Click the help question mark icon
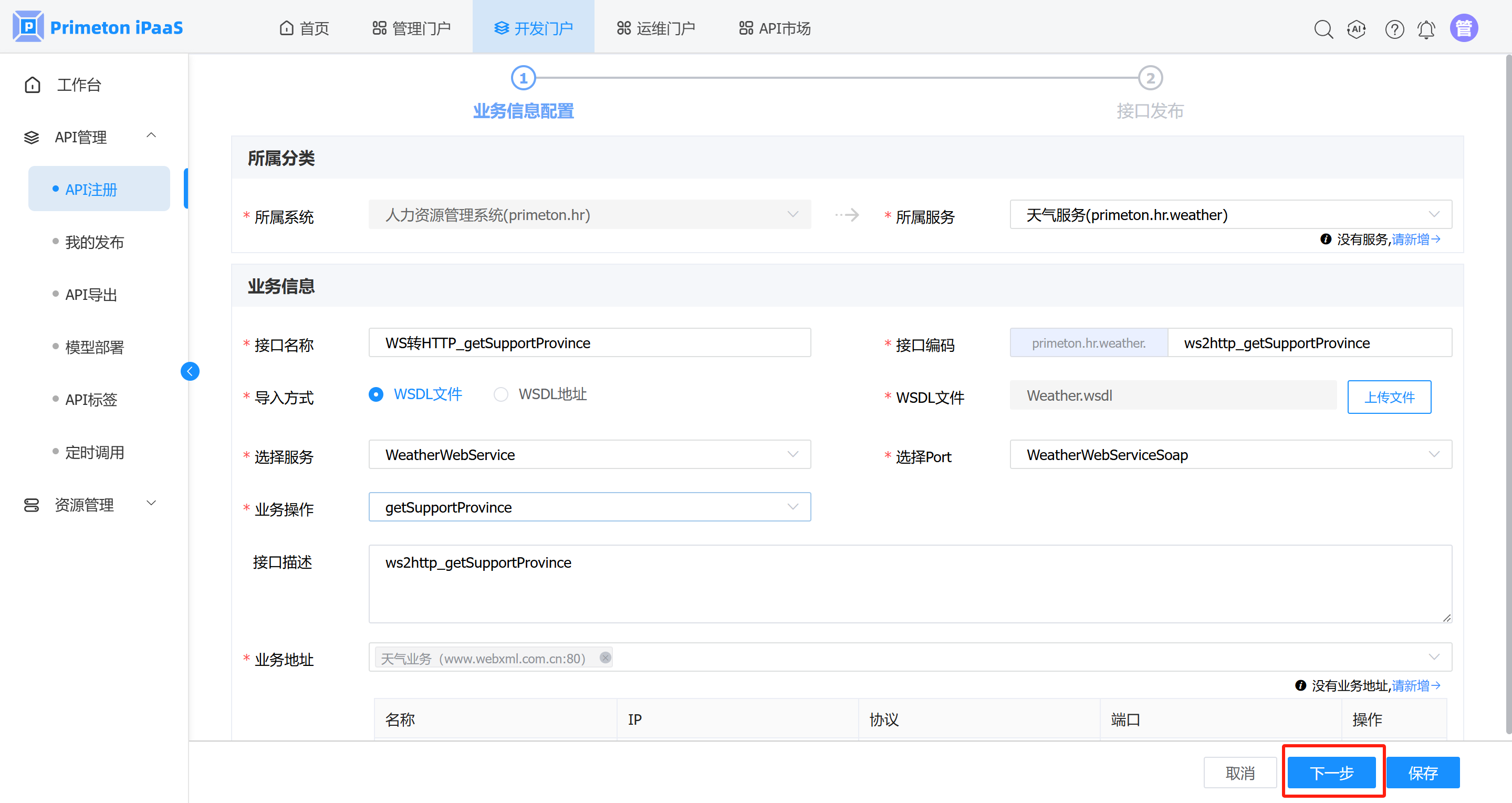 click(1394, 28)
